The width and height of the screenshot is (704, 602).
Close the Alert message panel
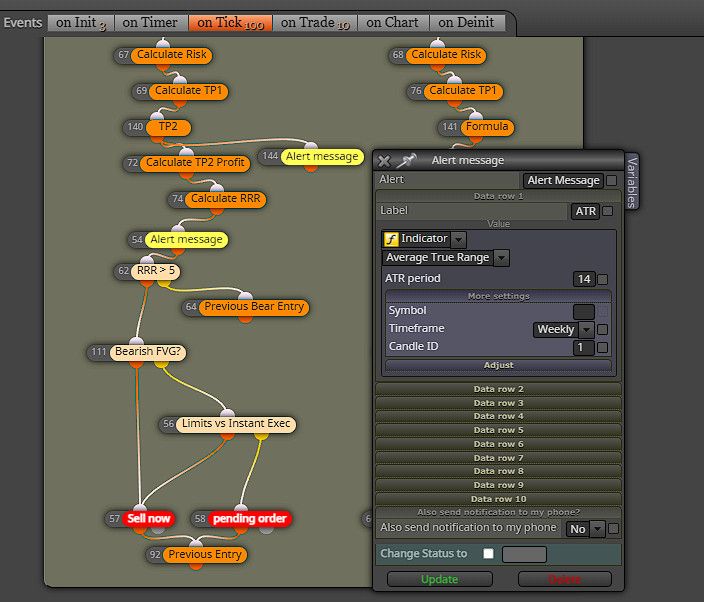384,161
